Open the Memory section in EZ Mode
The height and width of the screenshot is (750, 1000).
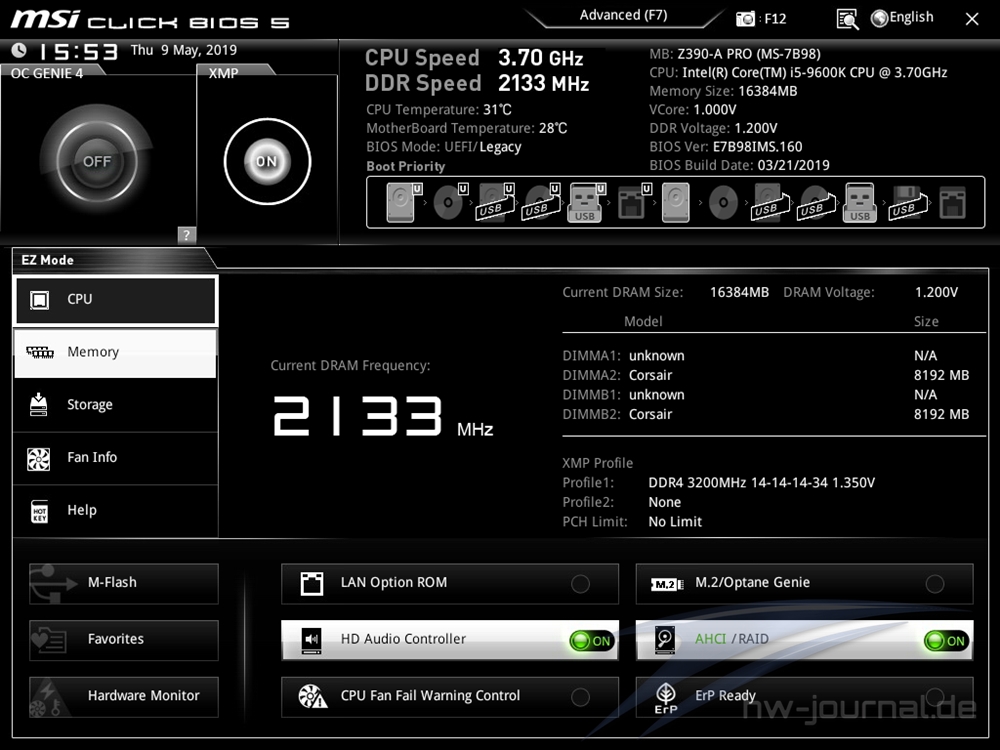[x=115, y=353]
